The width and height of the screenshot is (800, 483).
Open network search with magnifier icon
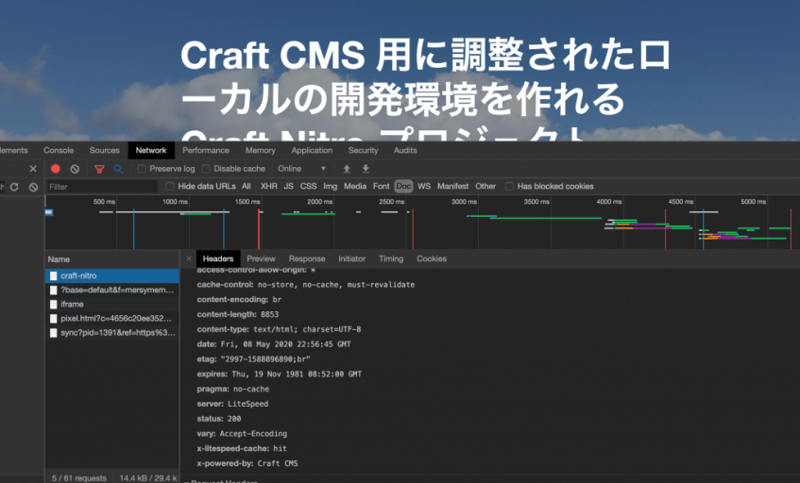pos(118,169)
